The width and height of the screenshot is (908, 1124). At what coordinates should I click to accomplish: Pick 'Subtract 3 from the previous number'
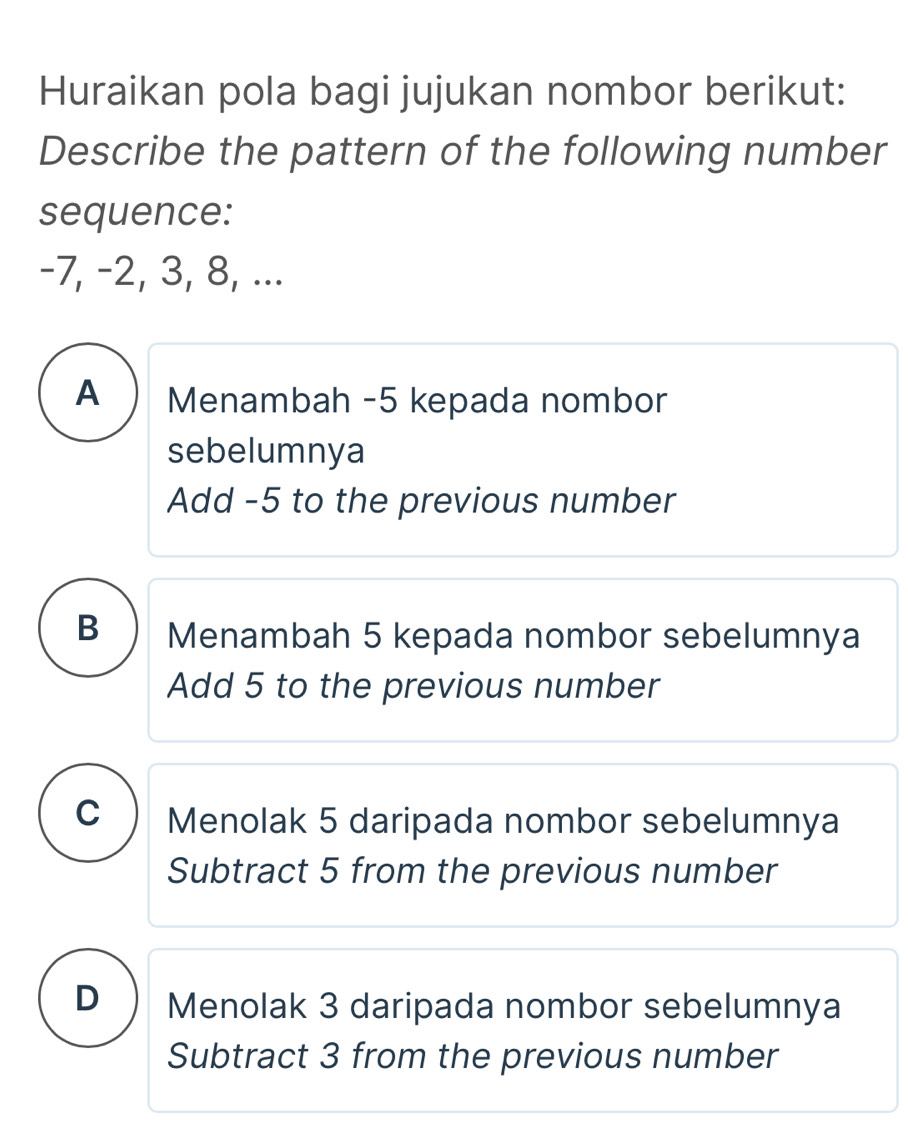coord(472,1055)
